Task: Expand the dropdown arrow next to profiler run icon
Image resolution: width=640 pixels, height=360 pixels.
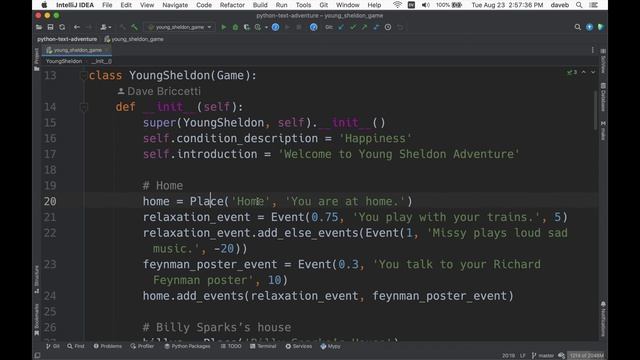Action: pyautogui.click(x=266, y=27)
